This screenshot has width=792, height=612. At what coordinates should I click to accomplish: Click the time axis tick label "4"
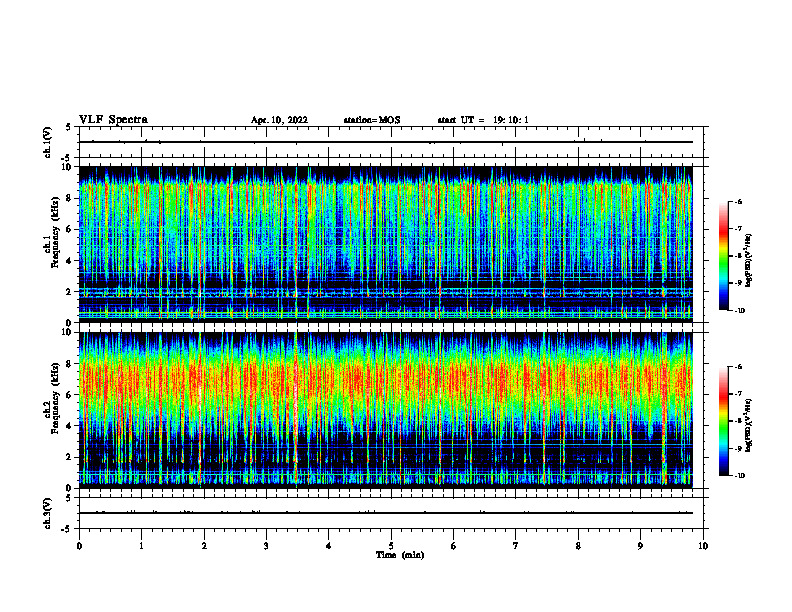(329, 546)
